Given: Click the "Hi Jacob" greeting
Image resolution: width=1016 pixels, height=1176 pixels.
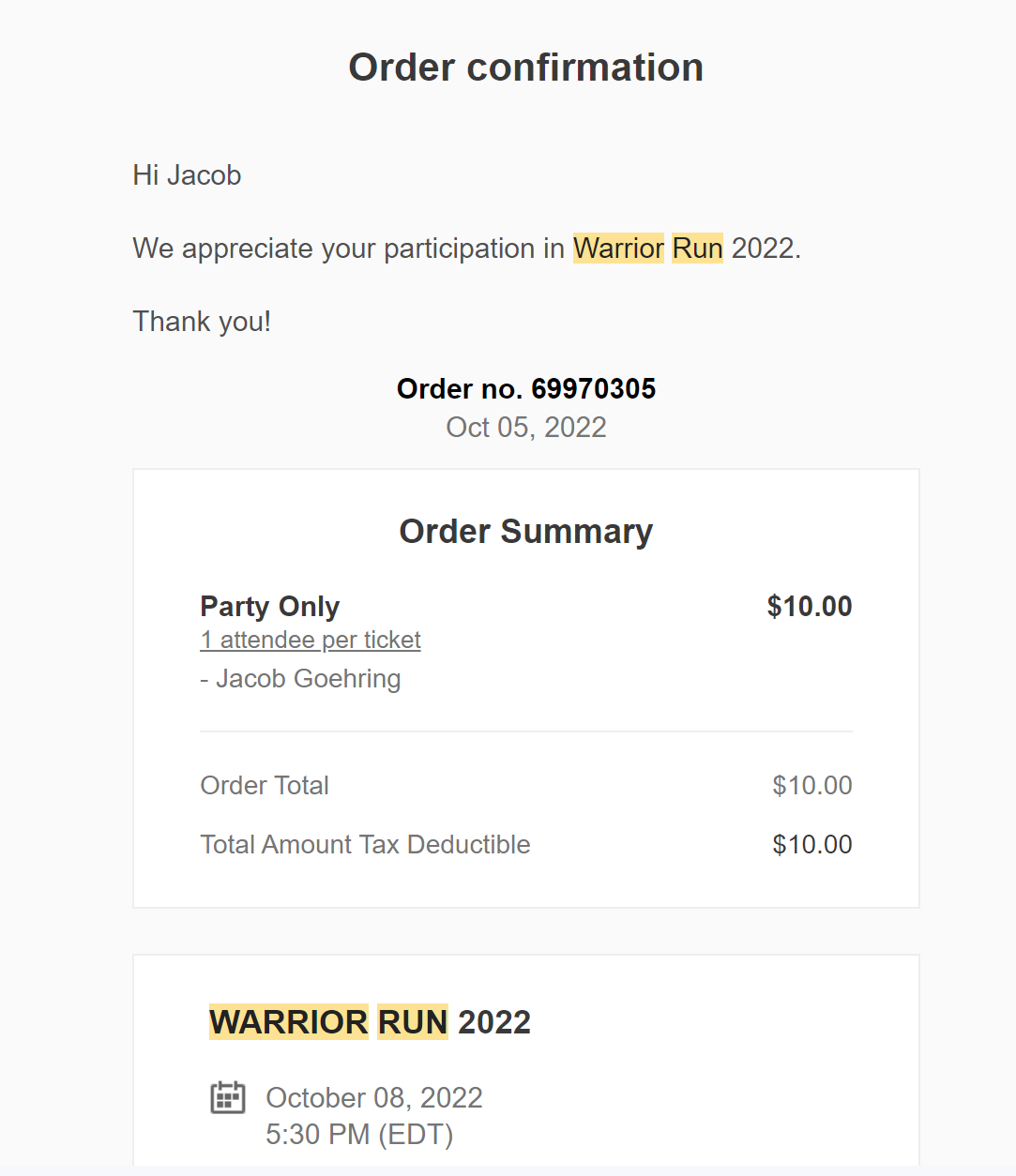Looking at the screenshot, I should pyautogui.click(x=187, y=175).
